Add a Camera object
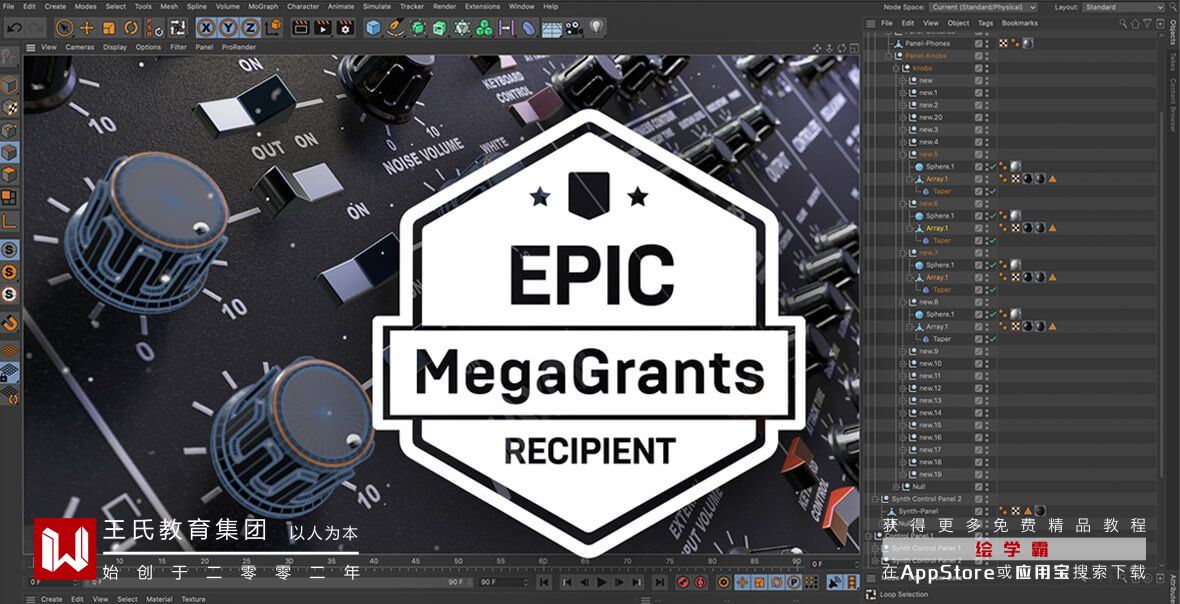1180x604 pixels. tap(573, 29)
